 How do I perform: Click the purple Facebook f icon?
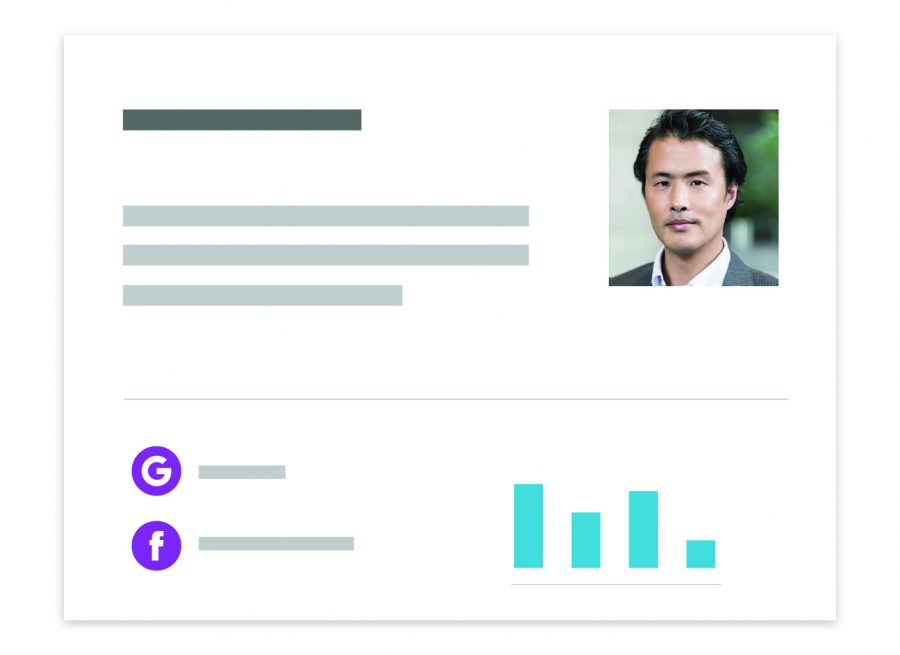click(156, 545)
